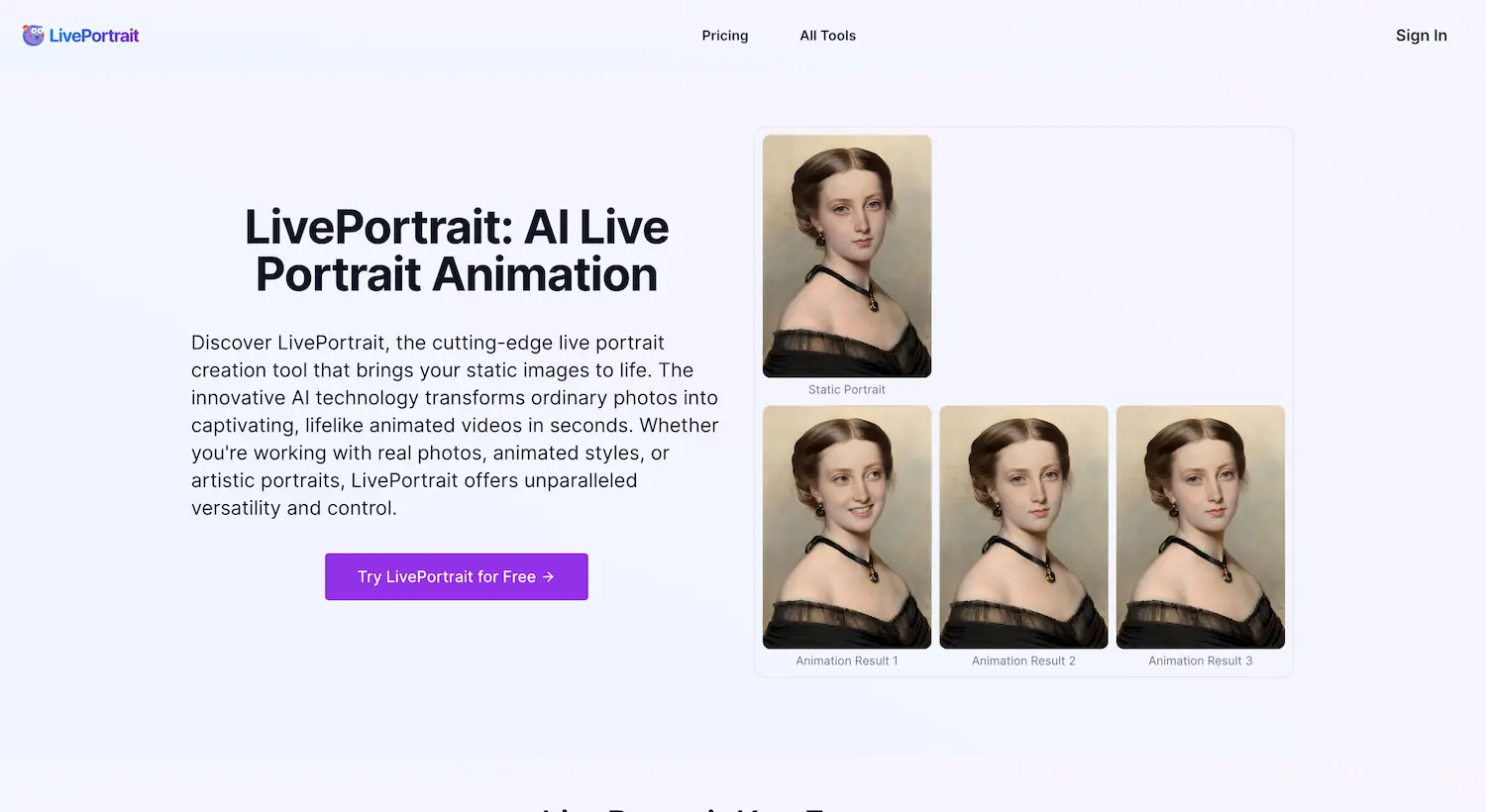Screen dimensions: 1486x812
Task: Open the Pricing page
Action: coord(724,36)
